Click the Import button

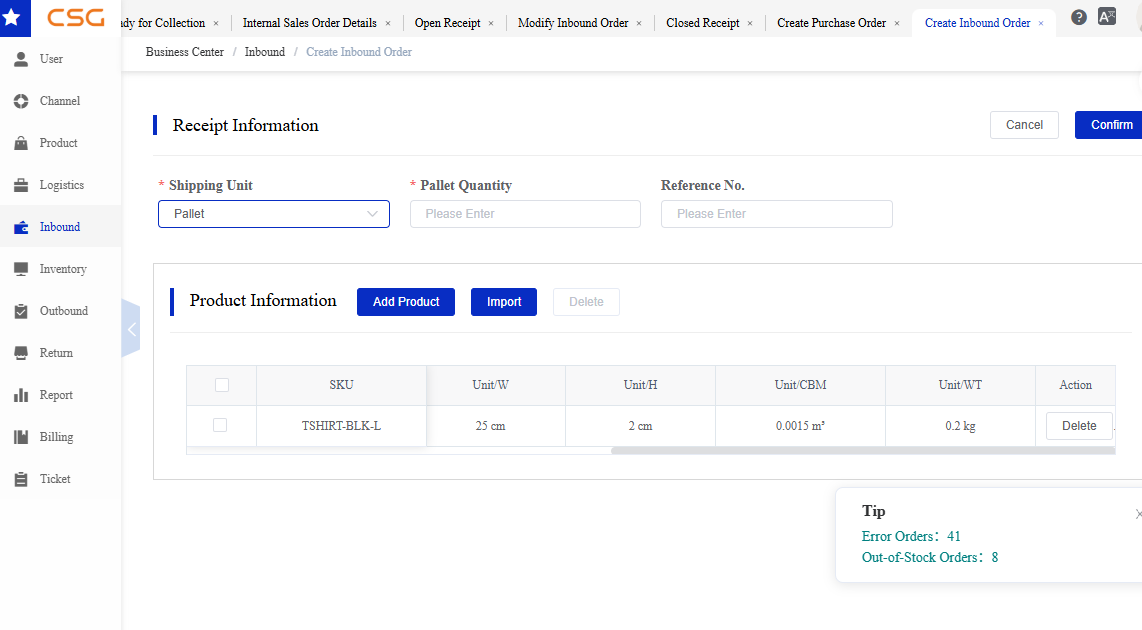point(504,302)
